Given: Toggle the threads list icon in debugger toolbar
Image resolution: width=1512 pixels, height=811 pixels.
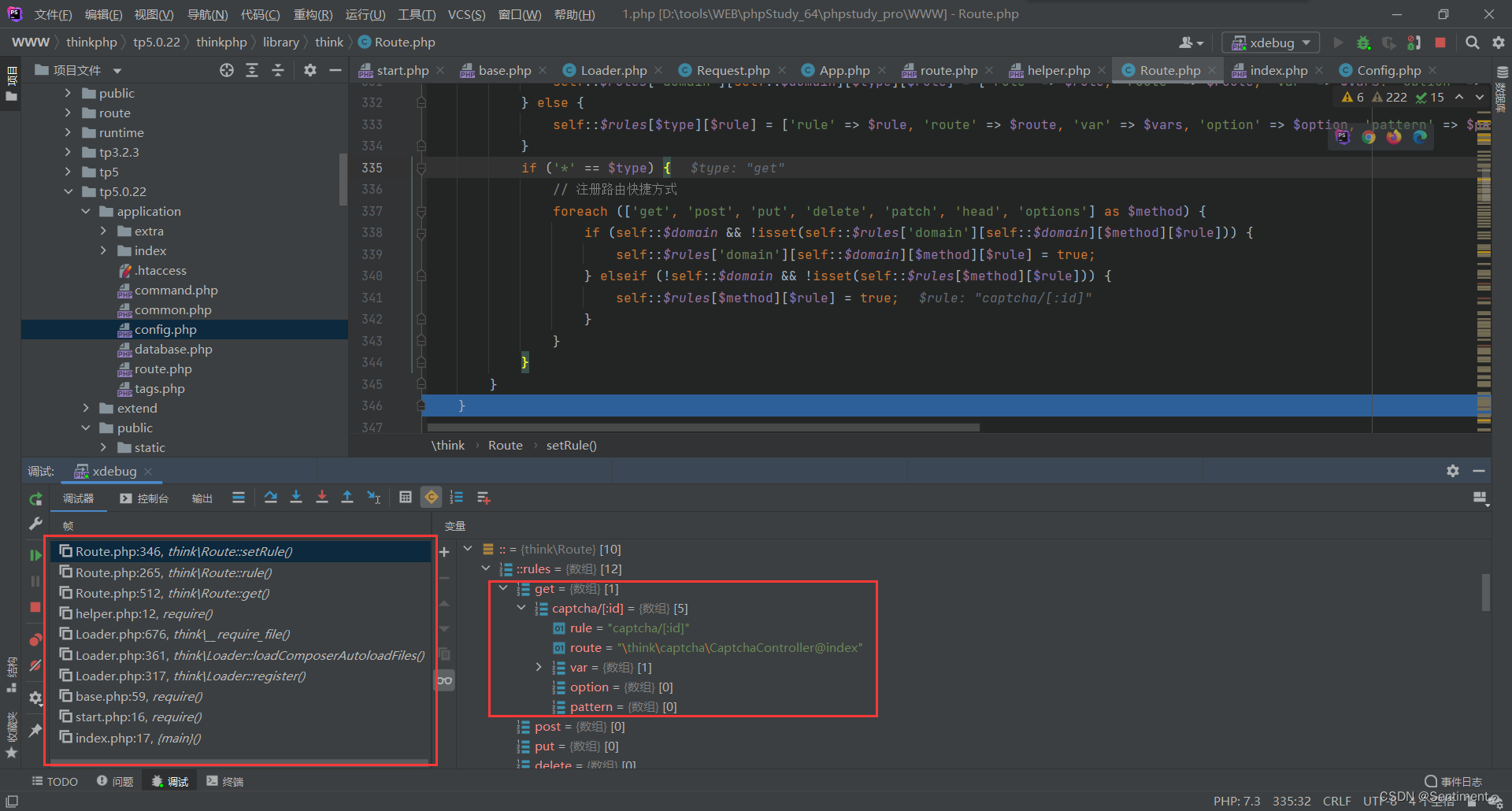Looking at the screenshot, I should 239,497.
